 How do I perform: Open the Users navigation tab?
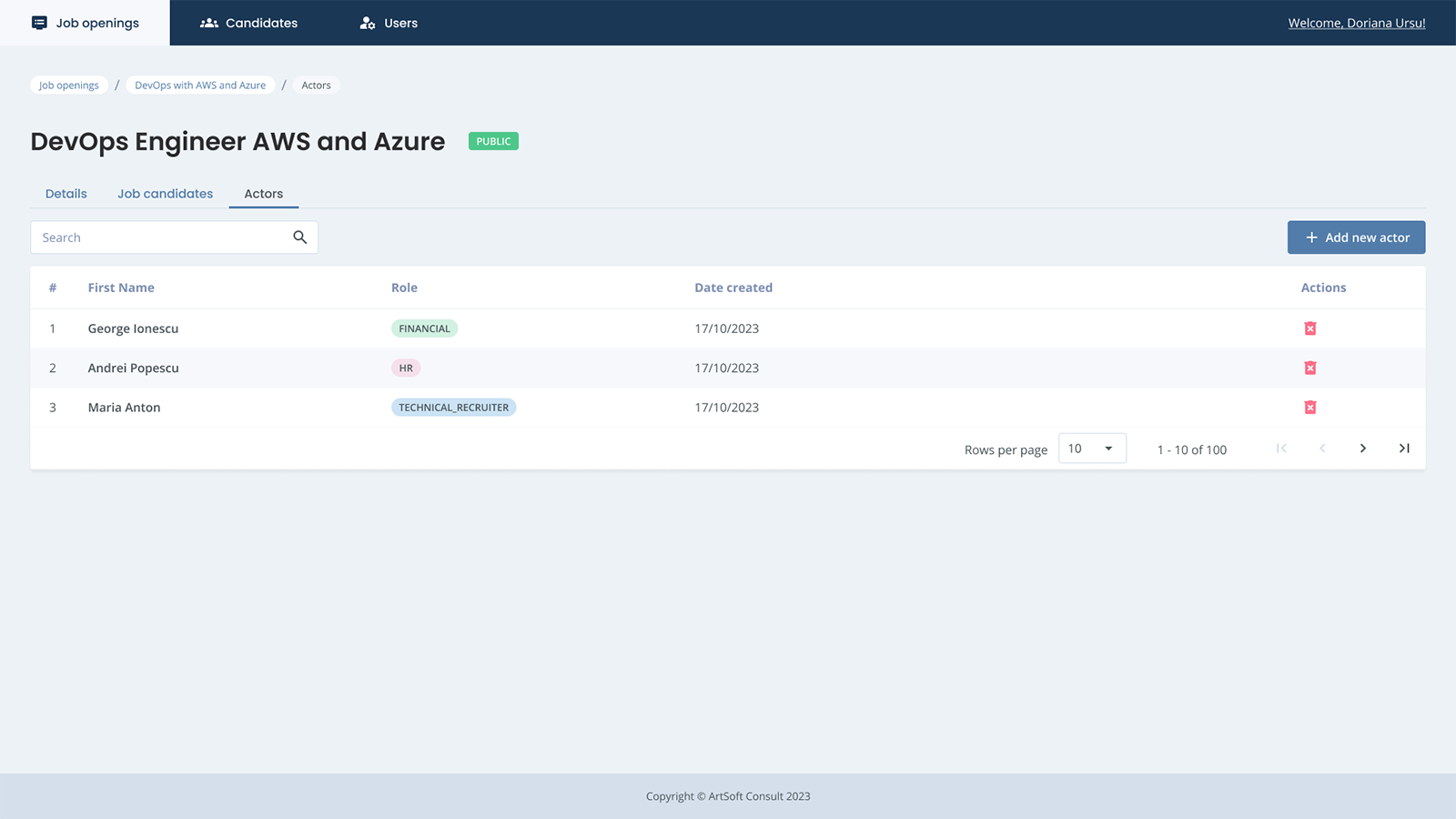pyautogui.click(x=389, y=23)
